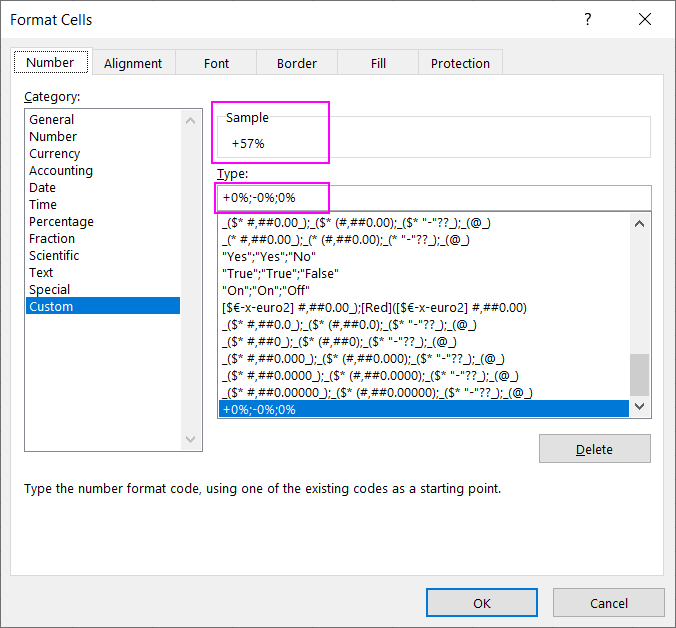
Task: Open the Protection tab
Action: pos(460,63)
